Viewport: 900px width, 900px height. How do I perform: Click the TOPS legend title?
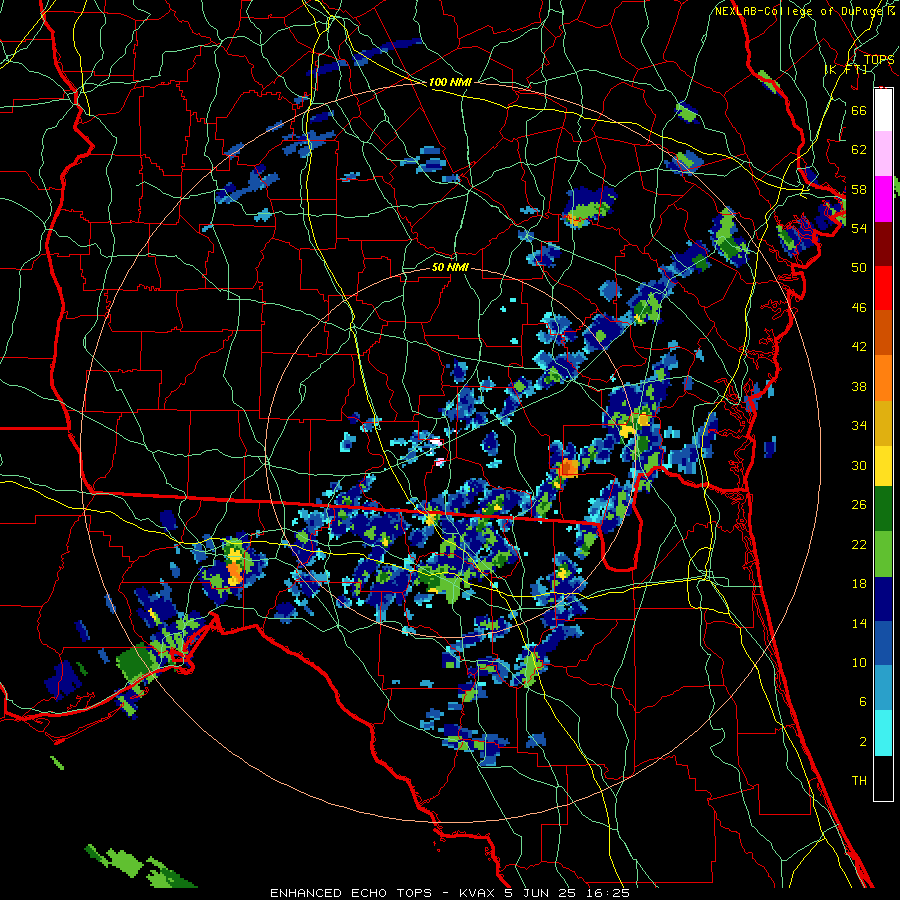(879, 59)
